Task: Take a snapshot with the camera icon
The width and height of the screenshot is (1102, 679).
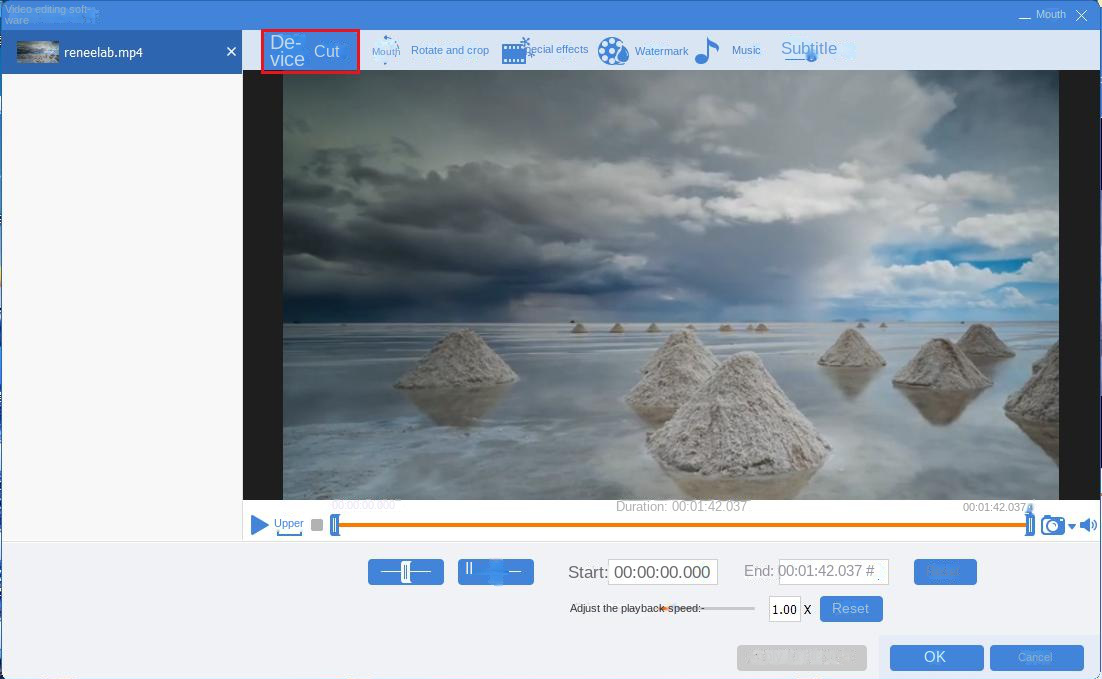Action: click(1052, 526)
